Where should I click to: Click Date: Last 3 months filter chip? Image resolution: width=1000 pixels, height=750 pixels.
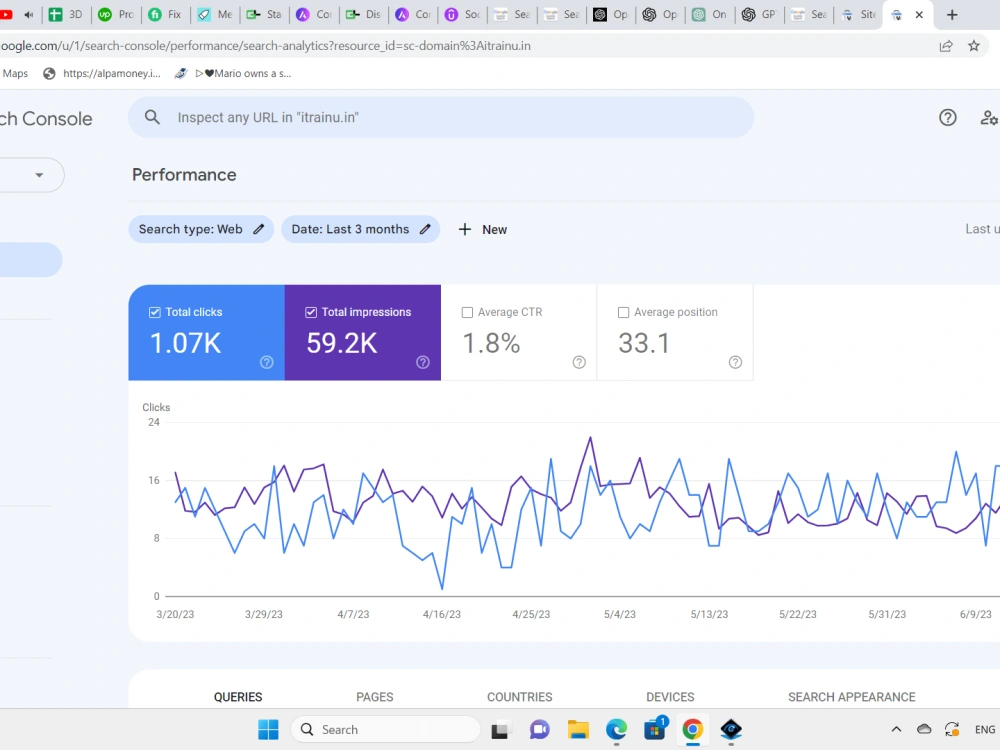tap(360, 229)
